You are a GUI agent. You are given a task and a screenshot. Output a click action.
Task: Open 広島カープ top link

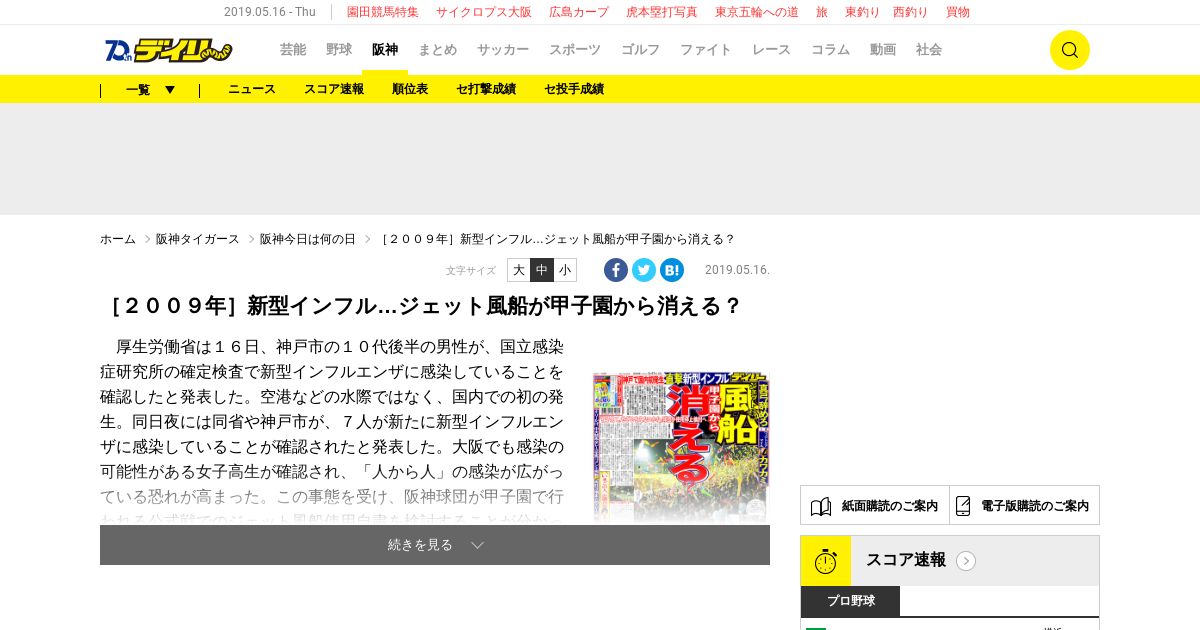tap(579, 12)
